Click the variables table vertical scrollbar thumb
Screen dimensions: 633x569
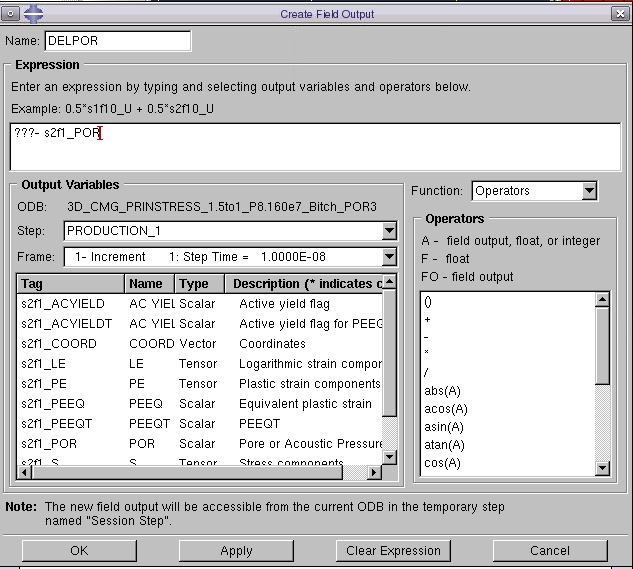click(389, 352)
